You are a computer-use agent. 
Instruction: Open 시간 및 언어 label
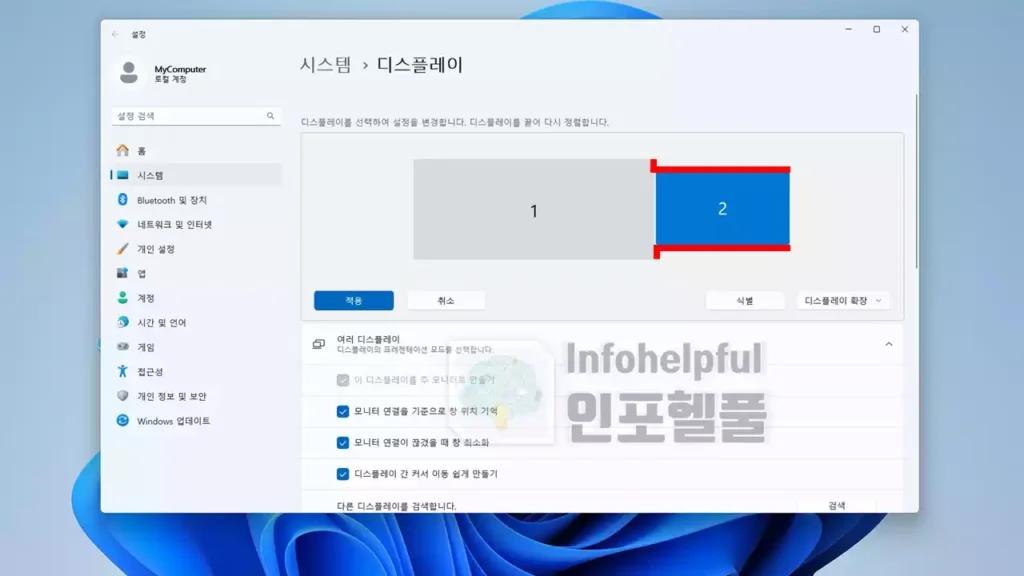161,323
